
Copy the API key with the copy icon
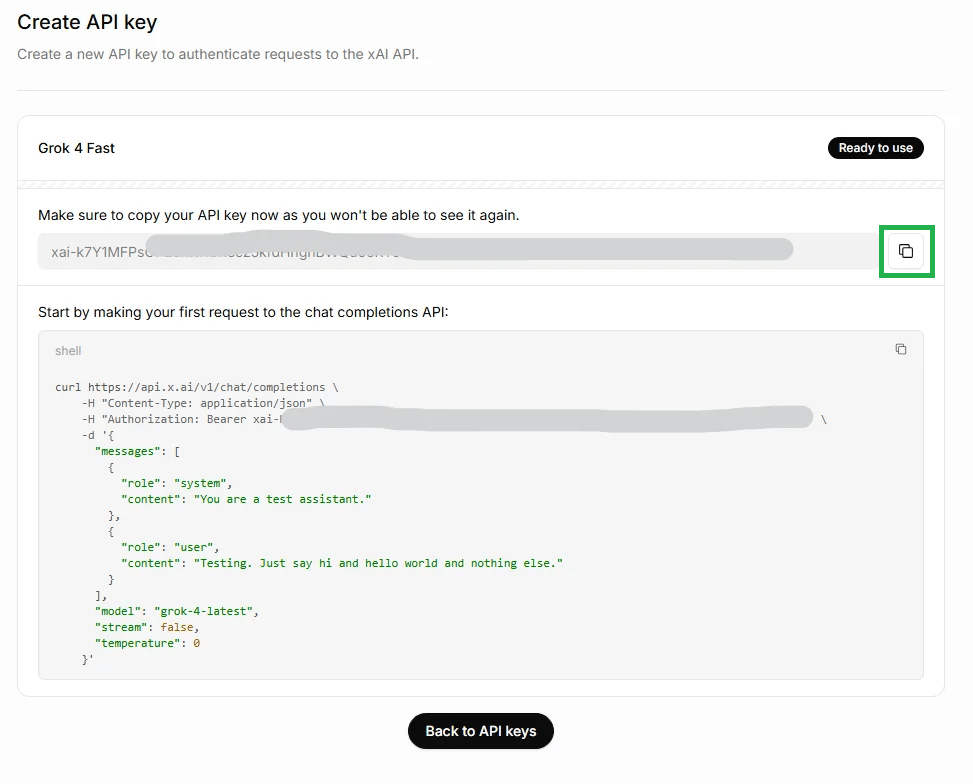(906, 251)
